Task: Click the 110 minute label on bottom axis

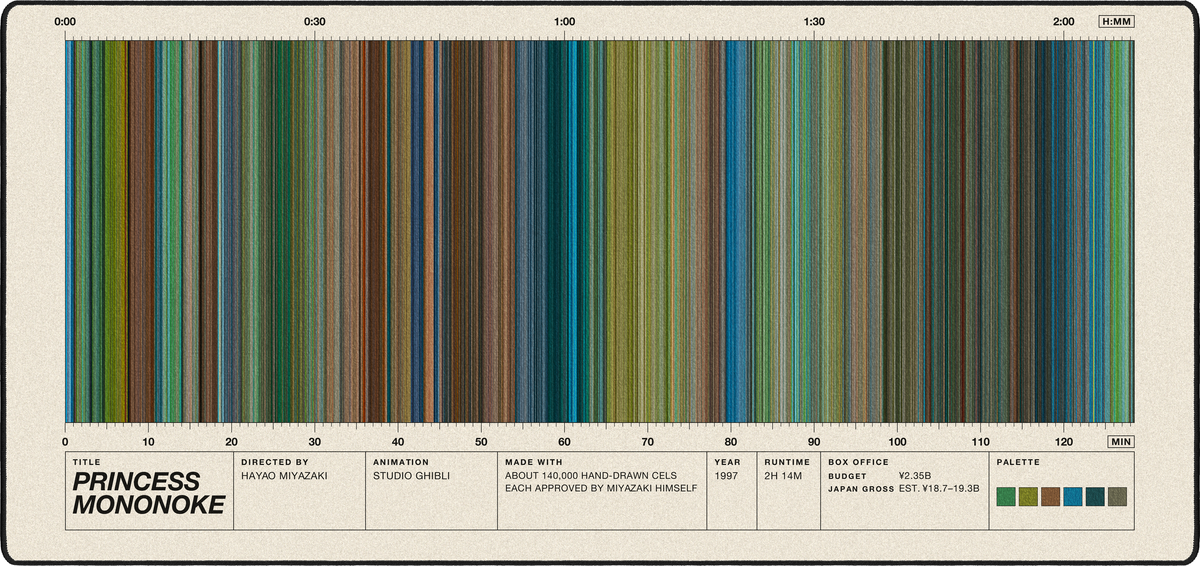Action: (981, 441)
